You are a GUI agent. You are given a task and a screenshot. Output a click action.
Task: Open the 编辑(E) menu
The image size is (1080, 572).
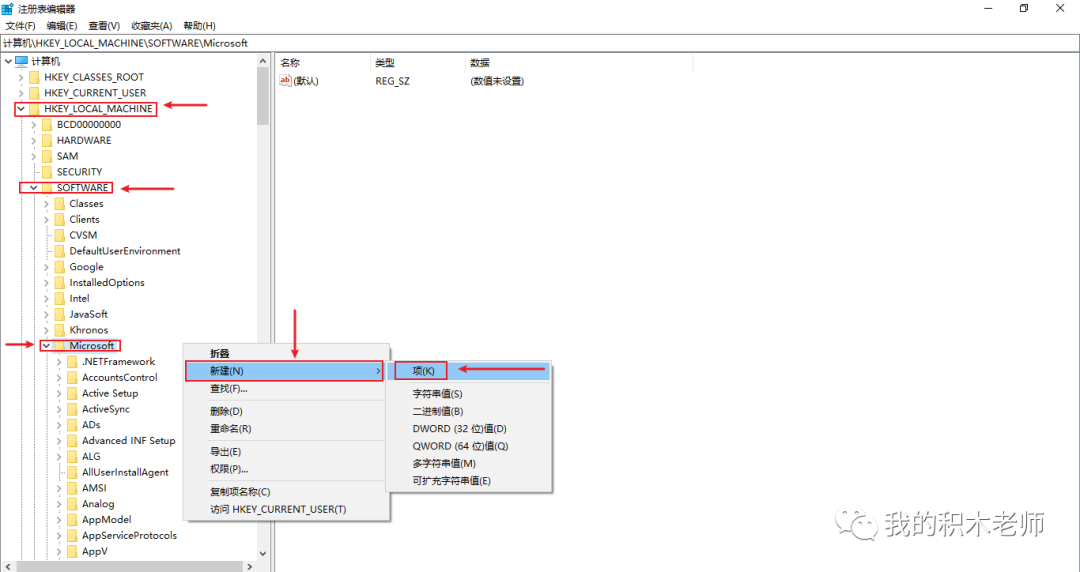tap(62, 25)
